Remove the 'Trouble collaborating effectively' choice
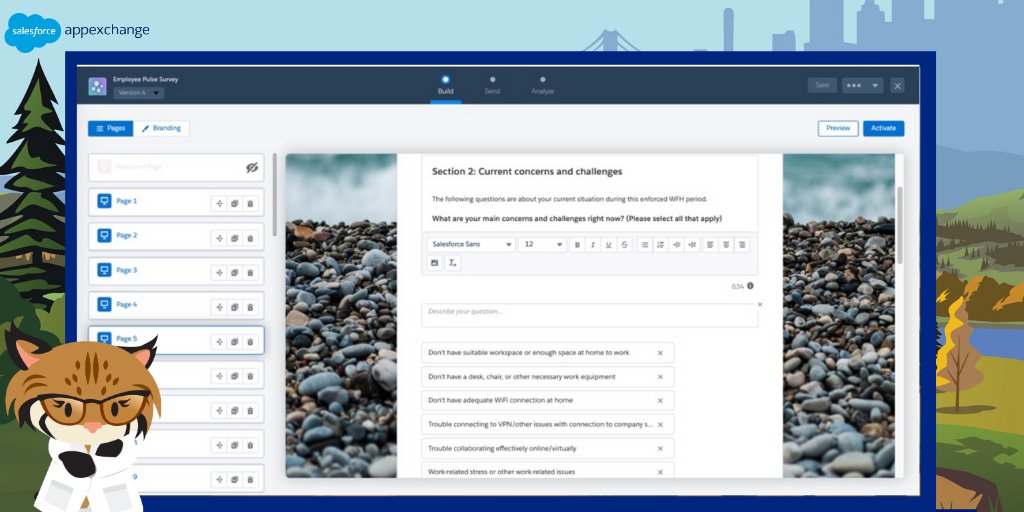The height and width of the screenshot is (512, 1024). pyautogui.click(x=660, y=449)
